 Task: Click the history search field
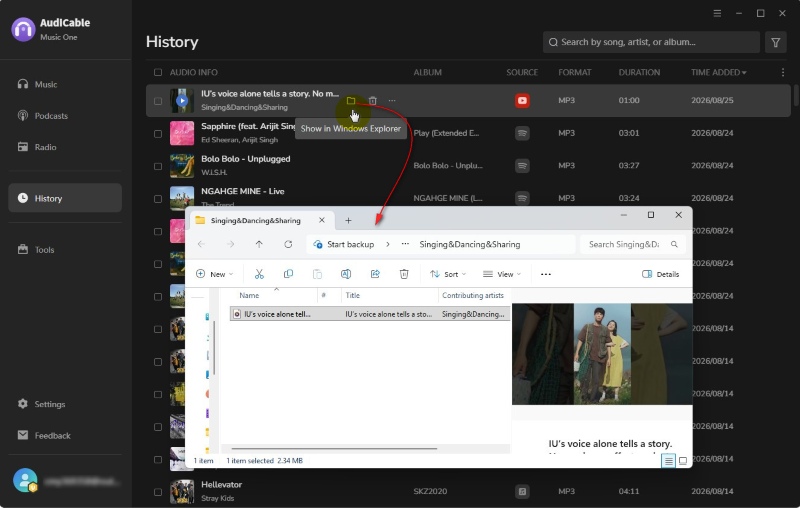651,42
